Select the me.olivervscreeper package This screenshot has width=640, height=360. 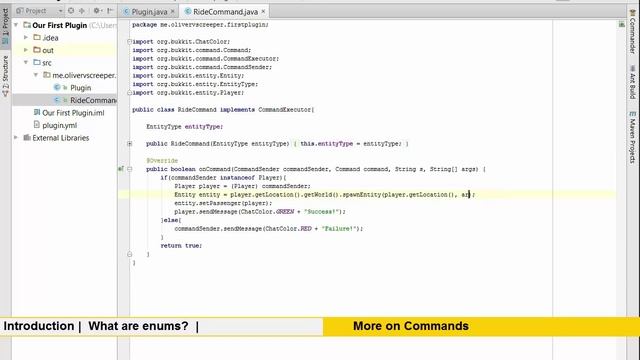click(x=84, y=76)
